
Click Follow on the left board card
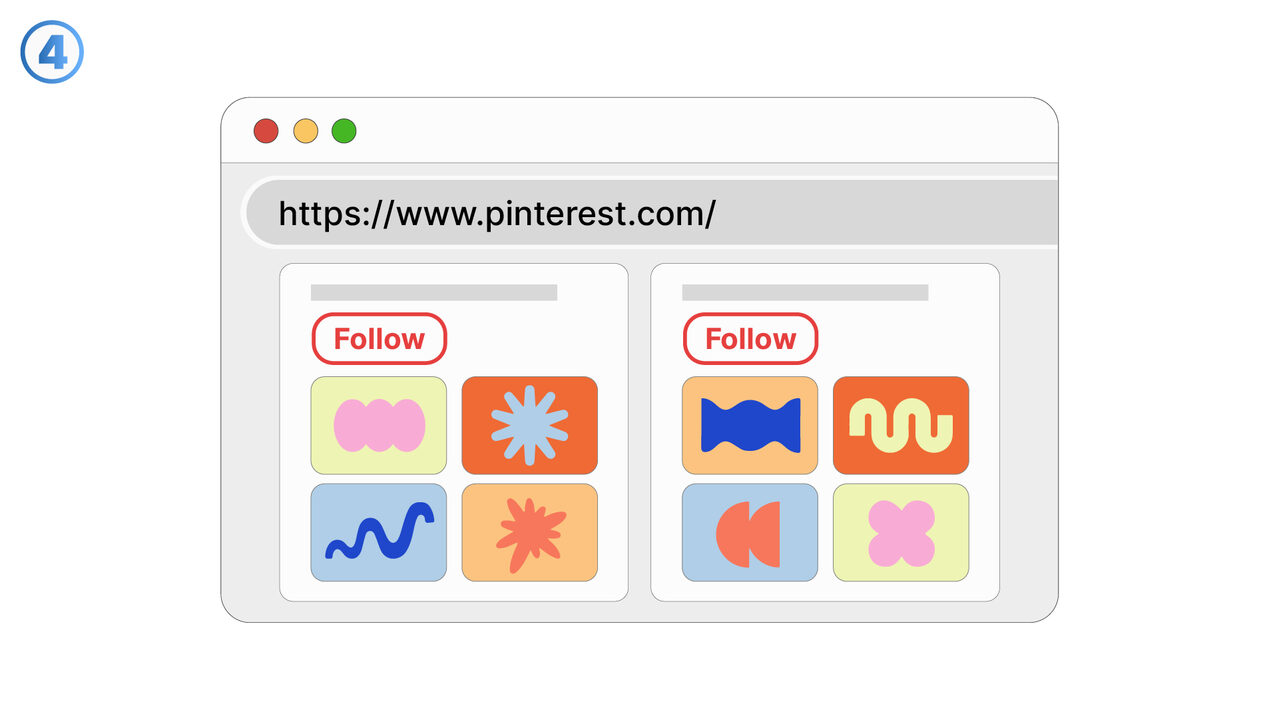coord(379,339)
